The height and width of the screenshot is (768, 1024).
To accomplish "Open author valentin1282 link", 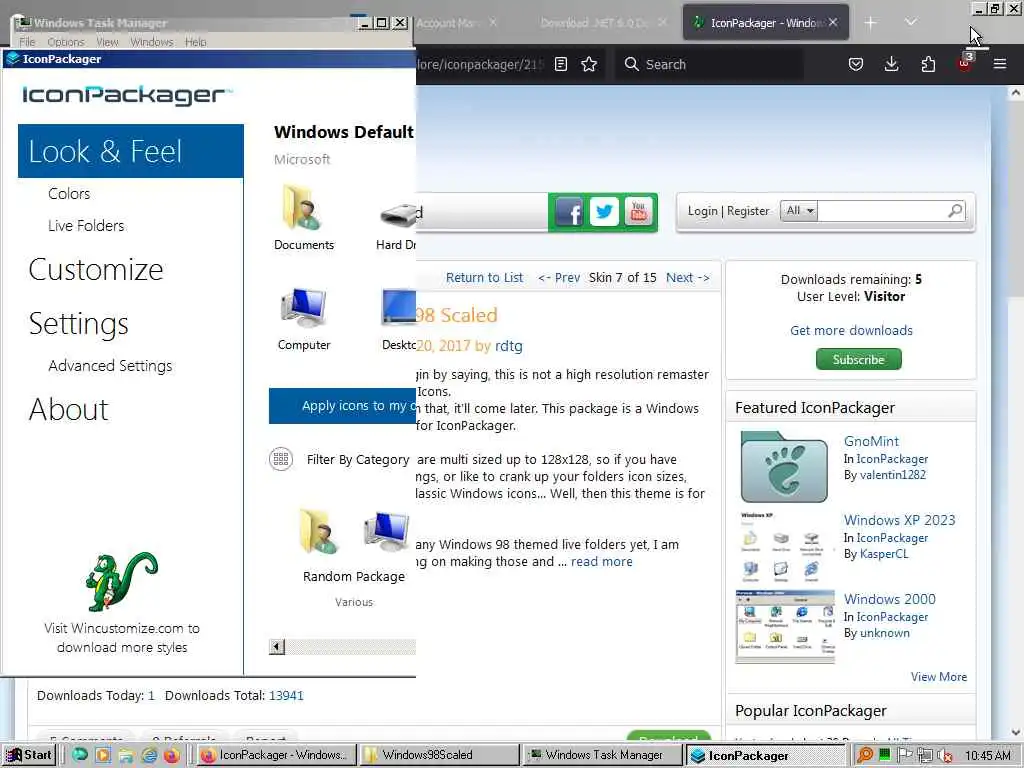I will (x=893, y=475).
